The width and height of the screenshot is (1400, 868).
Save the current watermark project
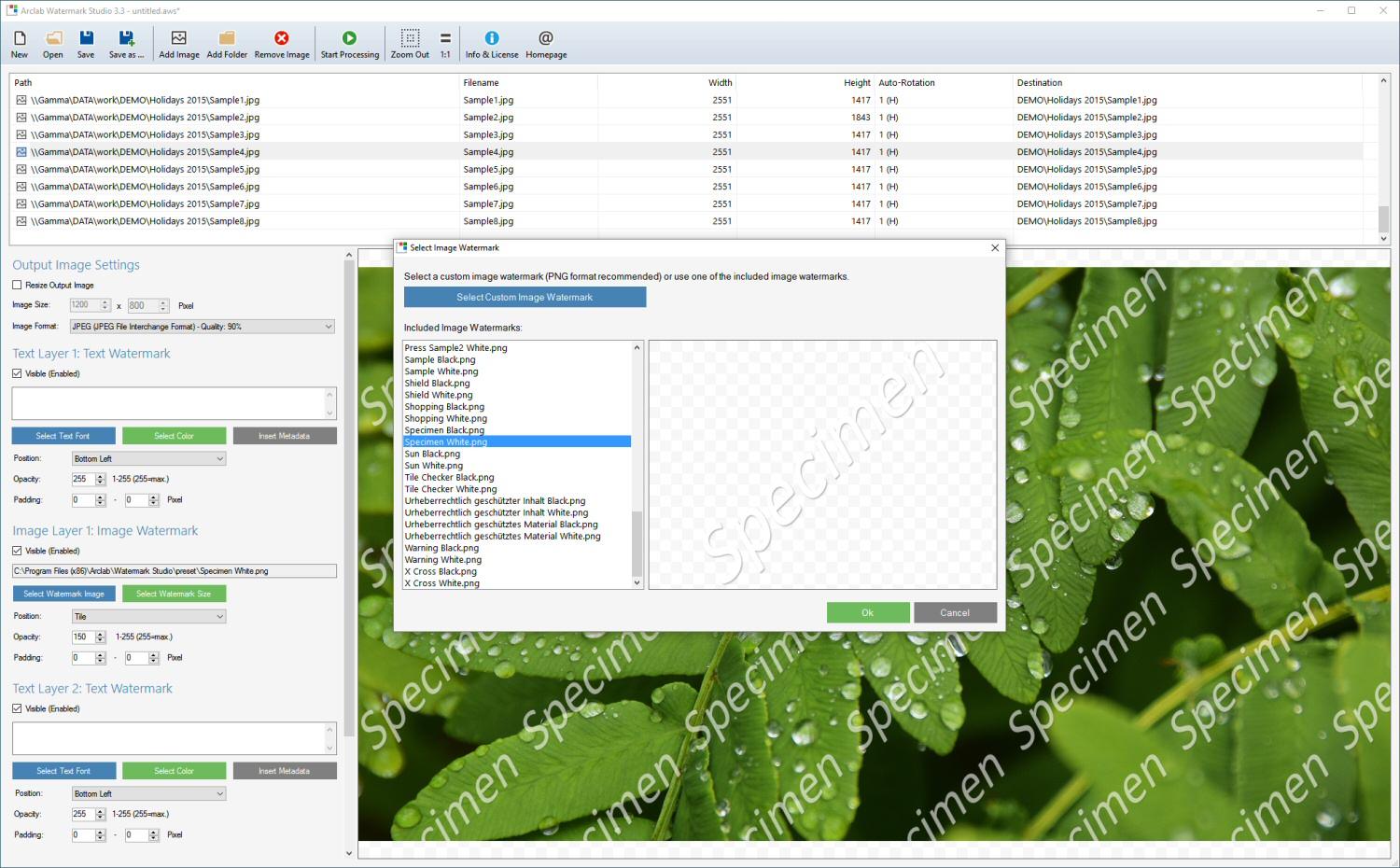pos(86,44)
